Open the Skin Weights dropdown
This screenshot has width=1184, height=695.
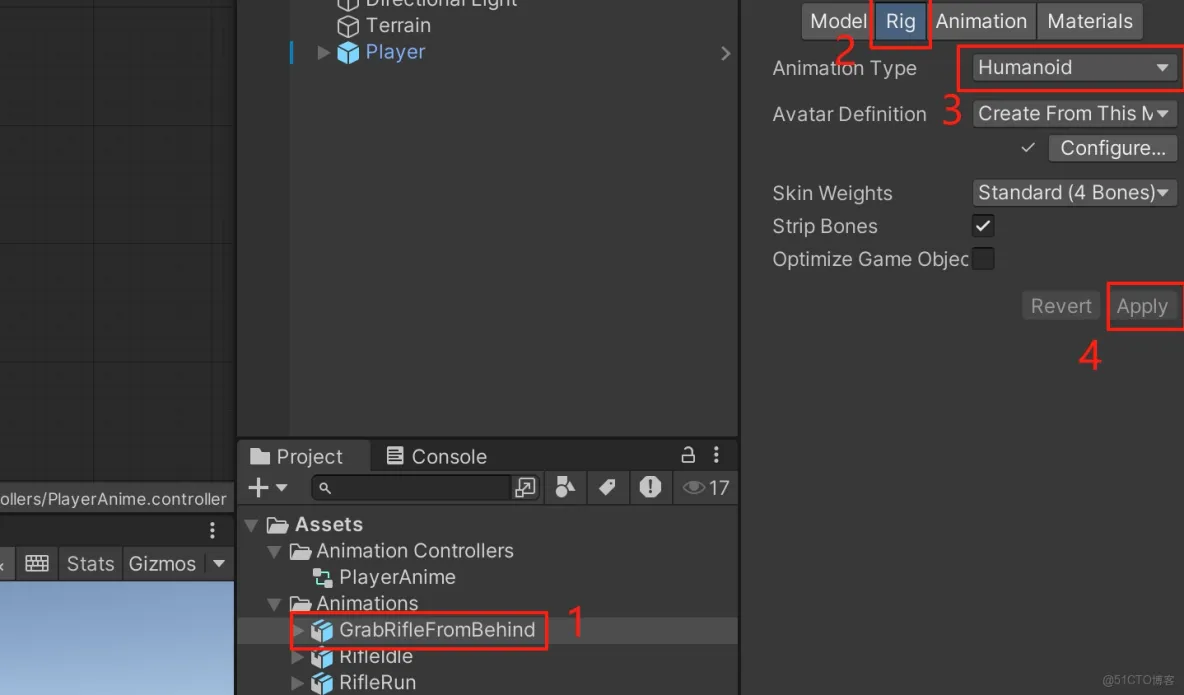pos(1074,192)
